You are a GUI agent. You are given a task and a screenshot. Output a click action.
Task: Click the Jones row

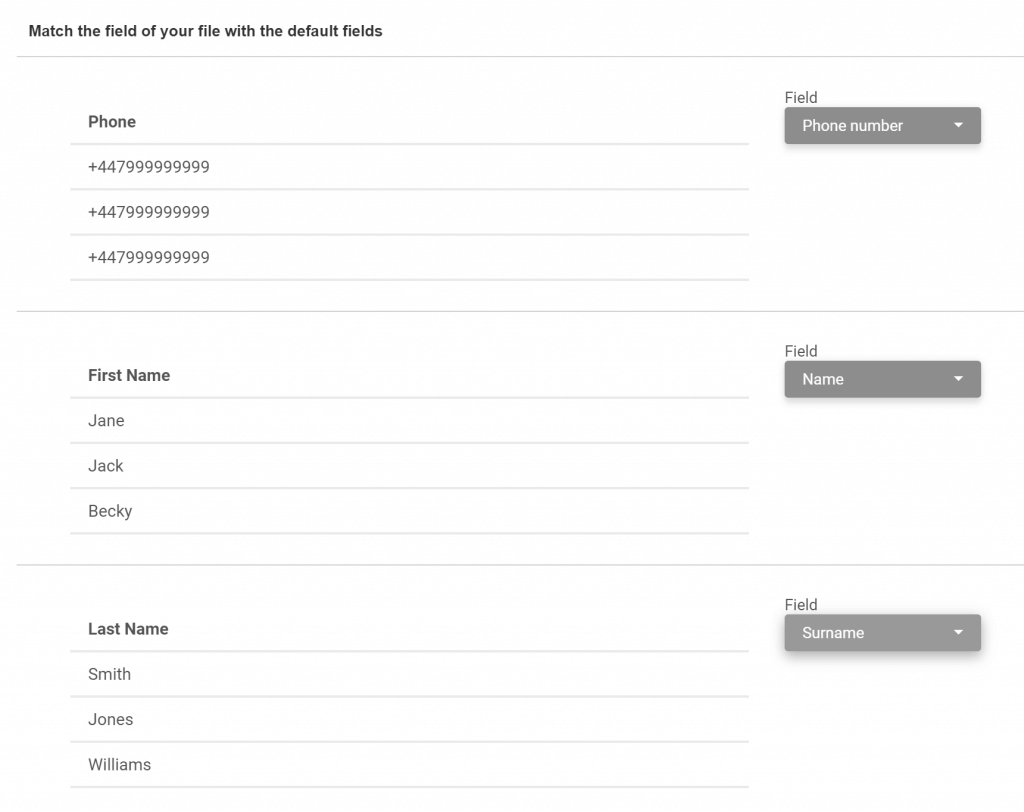coord(409,719)
